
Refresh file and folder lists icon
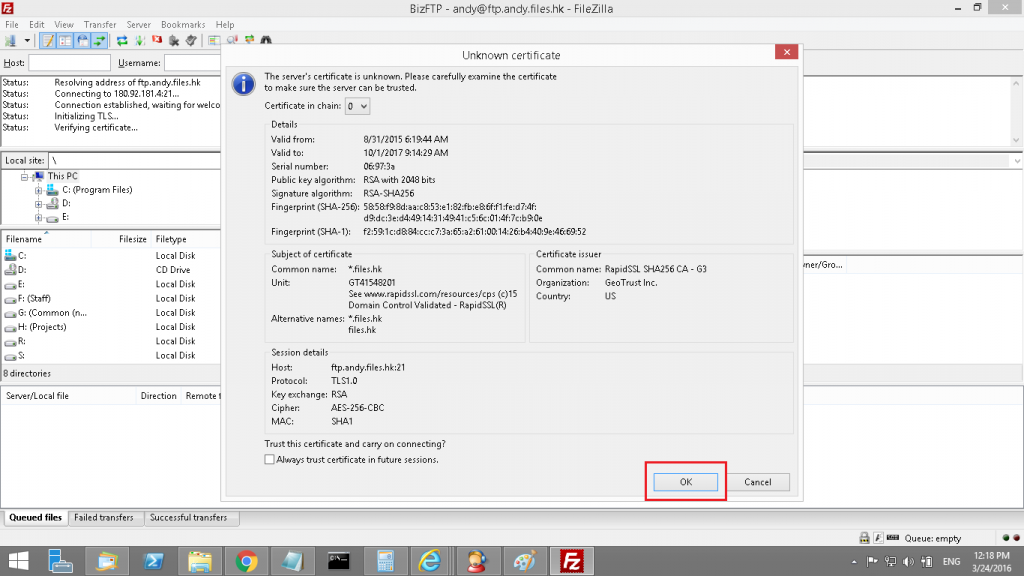pyautogui.click(x=122, y=40)
